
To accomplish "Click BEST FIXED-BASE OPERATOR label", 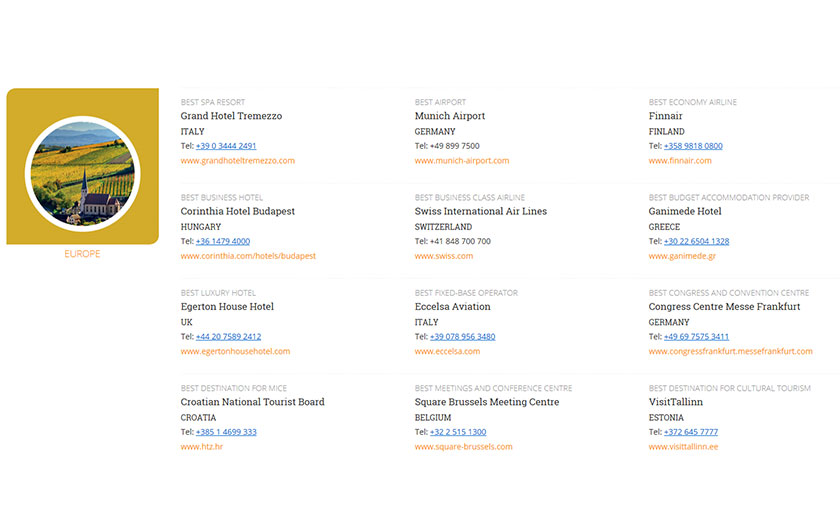I will click(x=466, y=293).
